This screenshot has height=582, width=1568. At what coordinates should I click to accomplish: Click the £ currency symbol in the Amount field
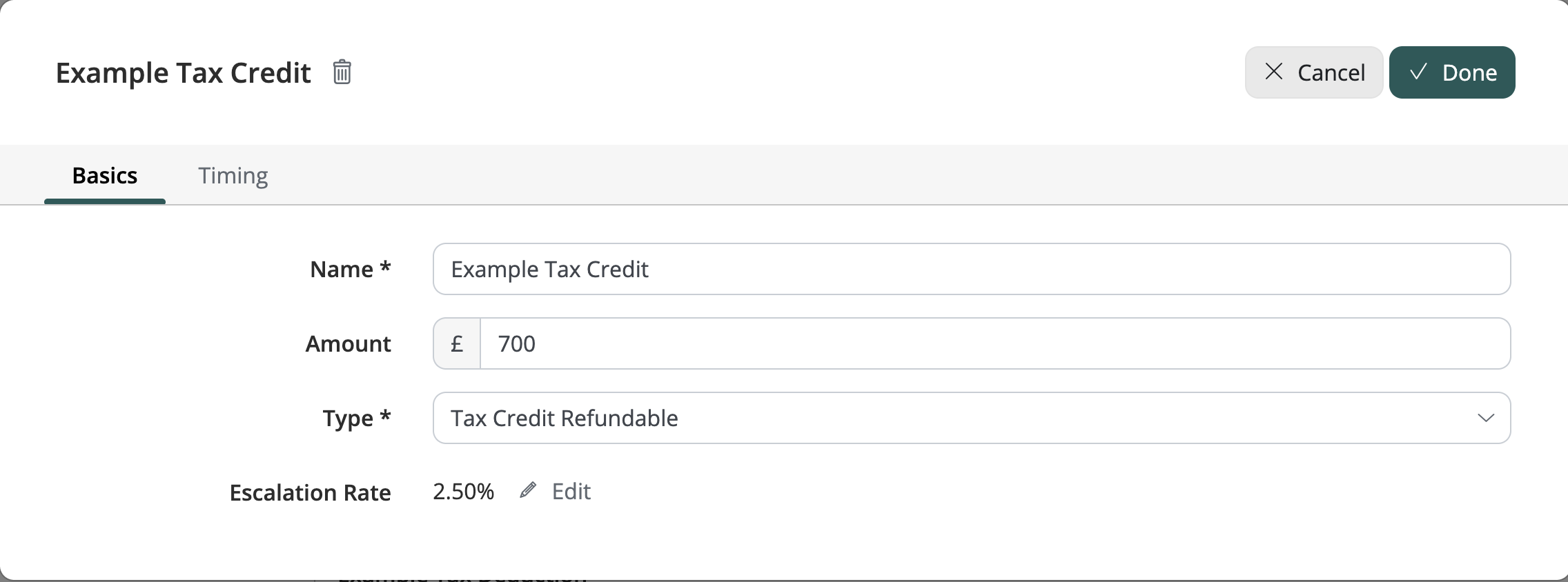point(456,343)
